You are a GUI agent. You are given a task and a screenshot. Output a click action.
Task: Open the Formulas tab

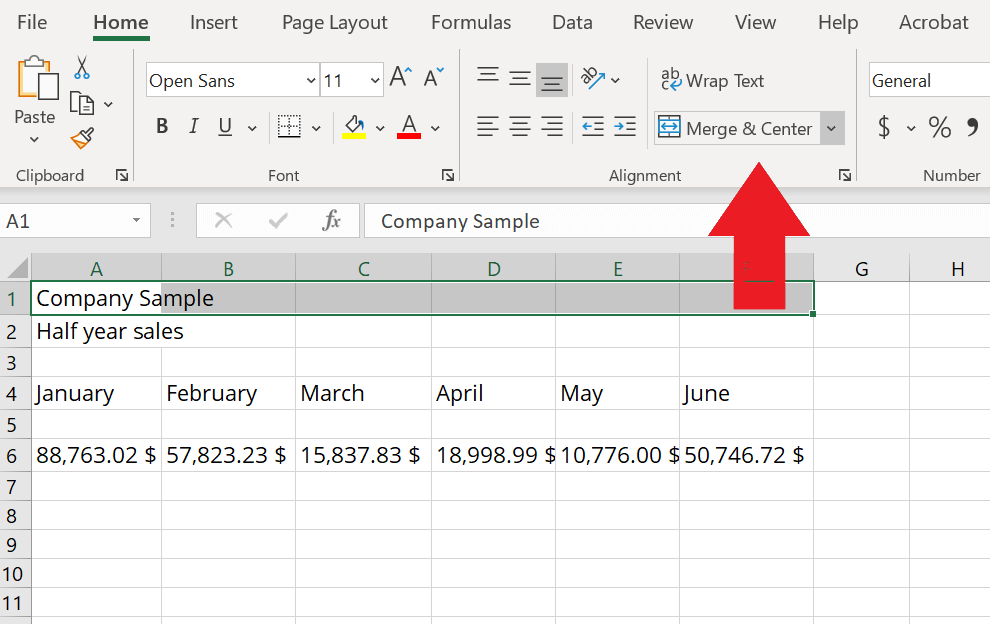471,22
